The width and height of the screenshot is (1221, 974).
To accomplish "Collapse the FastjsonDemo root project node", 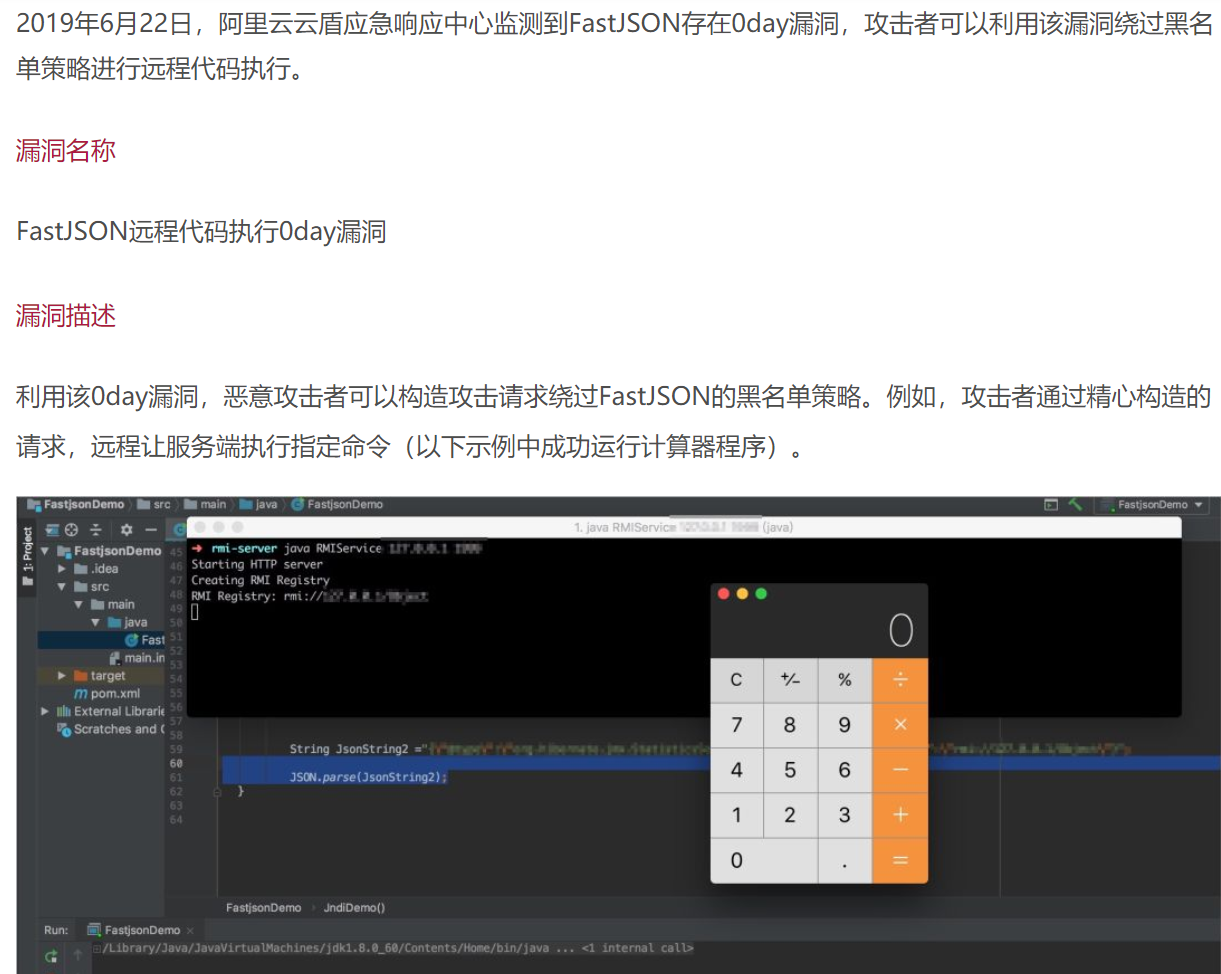I will [x=45, y=551].
